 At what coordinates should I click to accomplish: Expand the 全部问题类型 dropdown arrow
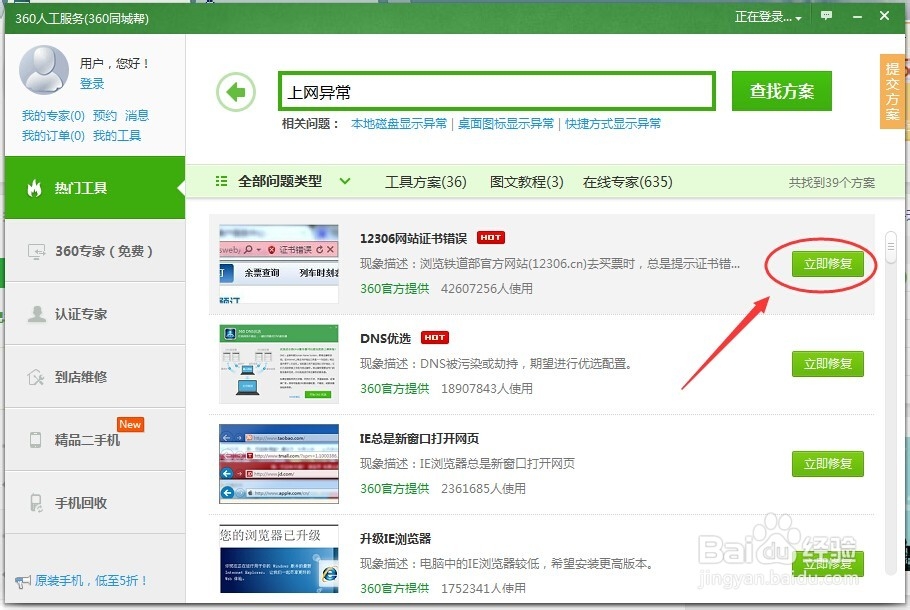pos(345,181)
